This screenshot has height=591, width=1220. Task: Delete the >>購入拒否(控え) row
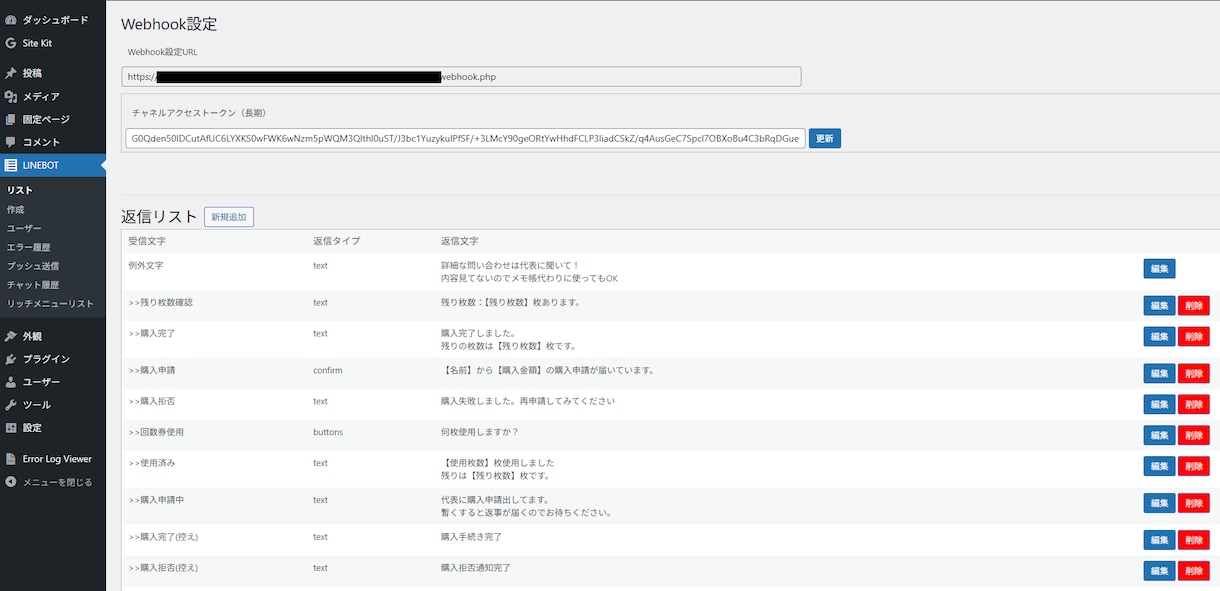[x=1194, y=571]
